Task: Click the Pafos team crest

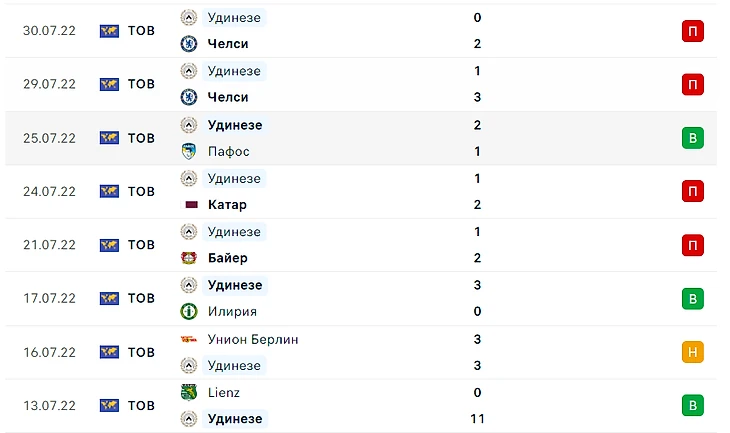Action: coord(188,151)
